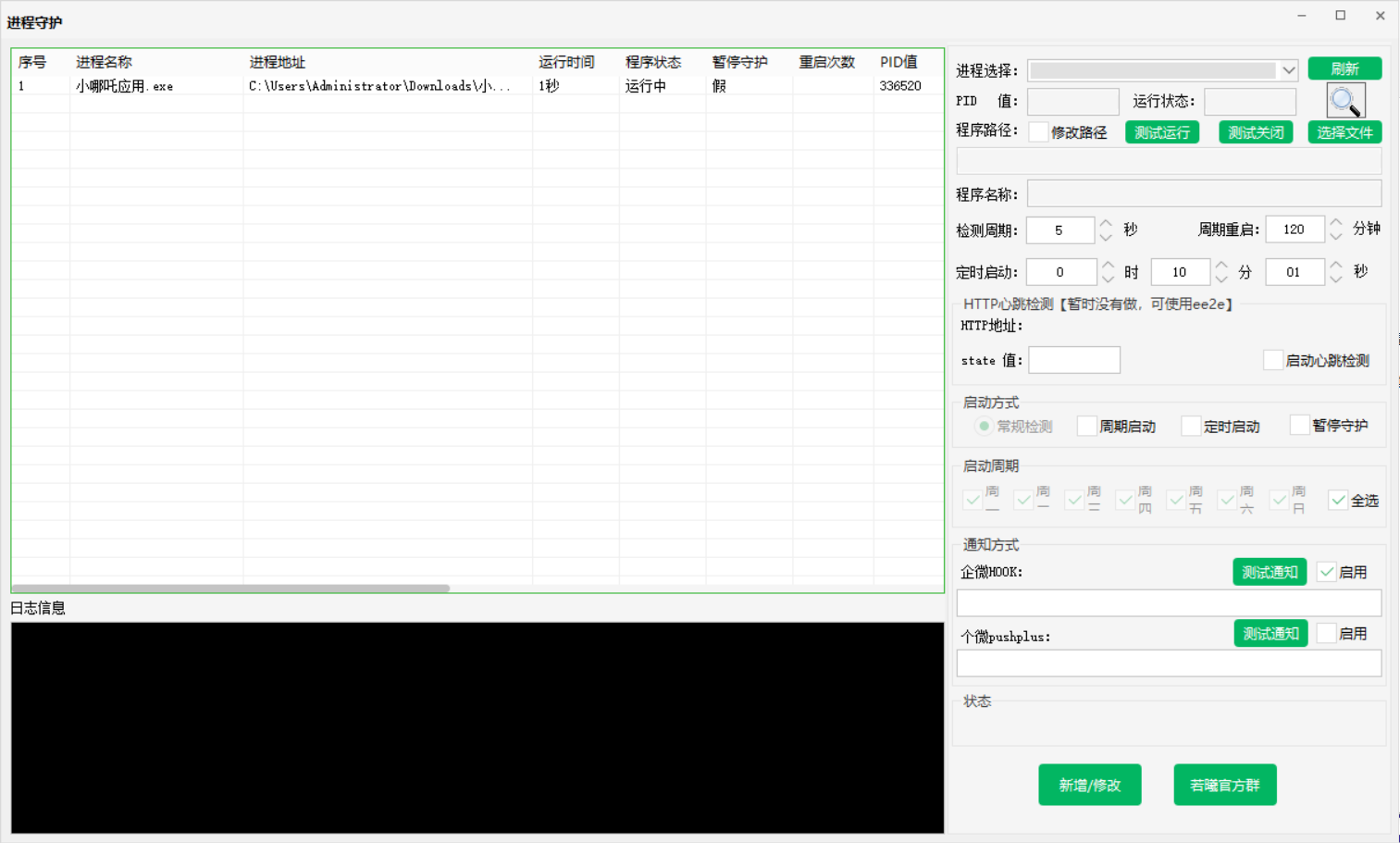Enable the 修改路径 checkbox

pyautogui.click(x=1039, y=132)
